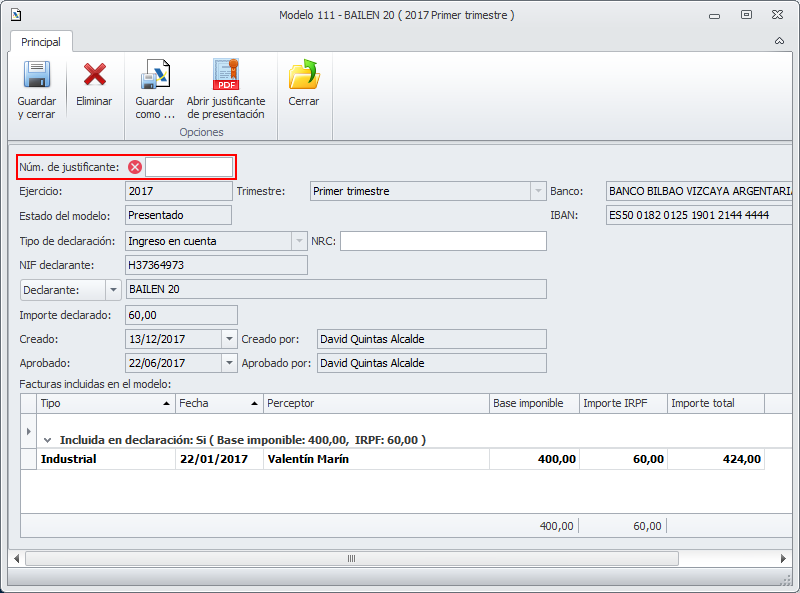This screenshot has height=593, width=800.
Task: Click the NRC text field
Action: 443,241
